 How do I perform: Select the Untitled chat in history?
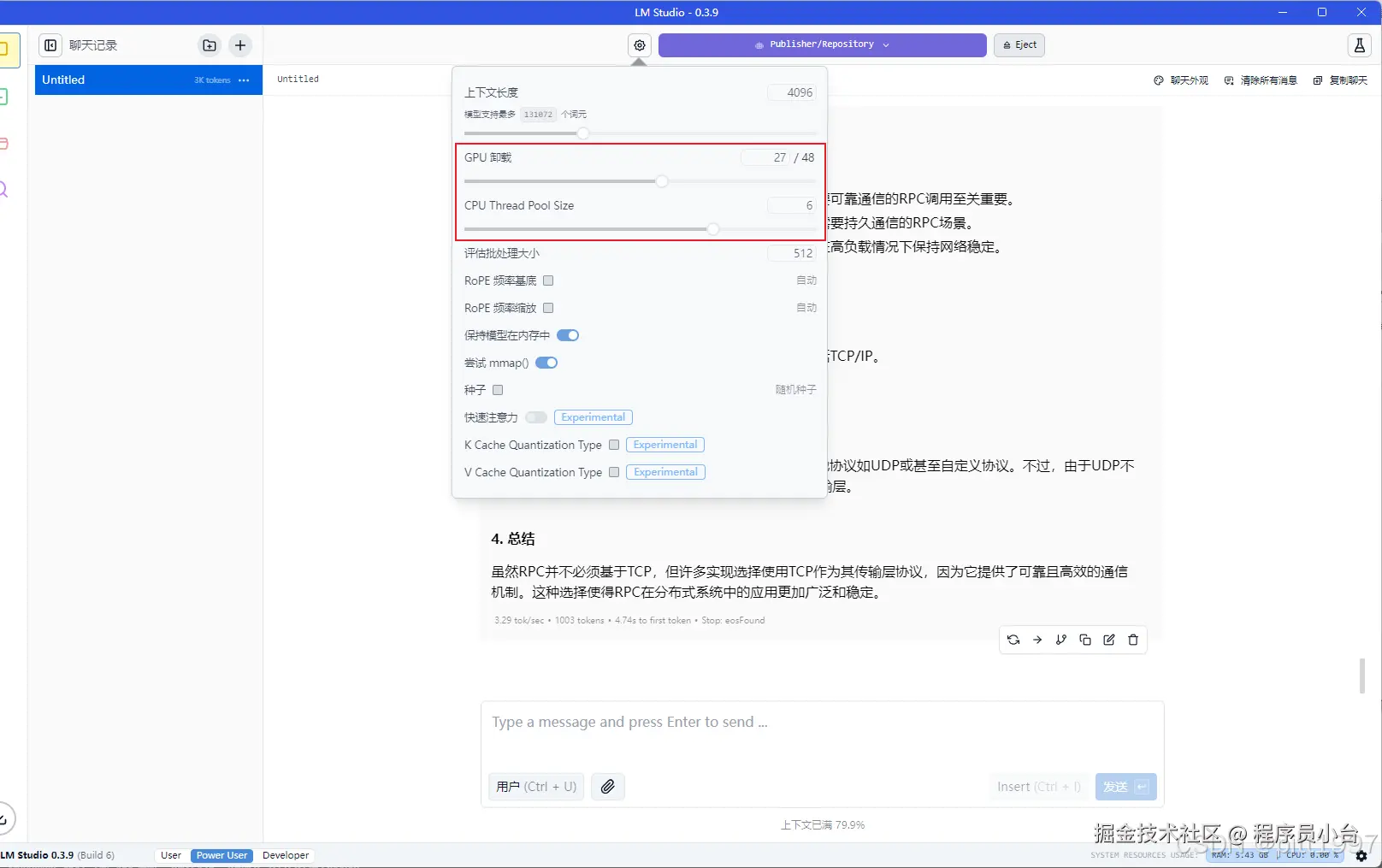[148, 80]
